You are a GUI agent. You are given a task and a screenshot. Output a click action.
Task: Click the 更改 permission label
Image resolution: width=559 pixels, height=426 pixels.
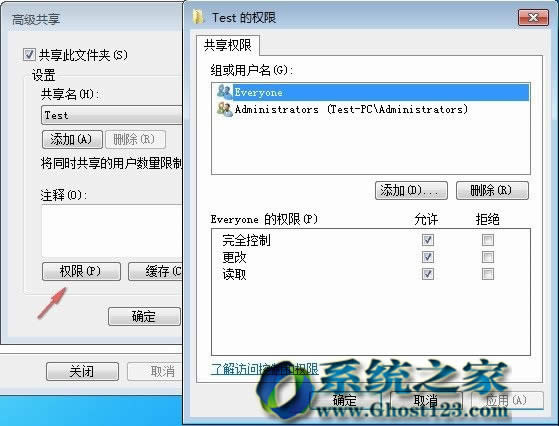tap(234, 257)
